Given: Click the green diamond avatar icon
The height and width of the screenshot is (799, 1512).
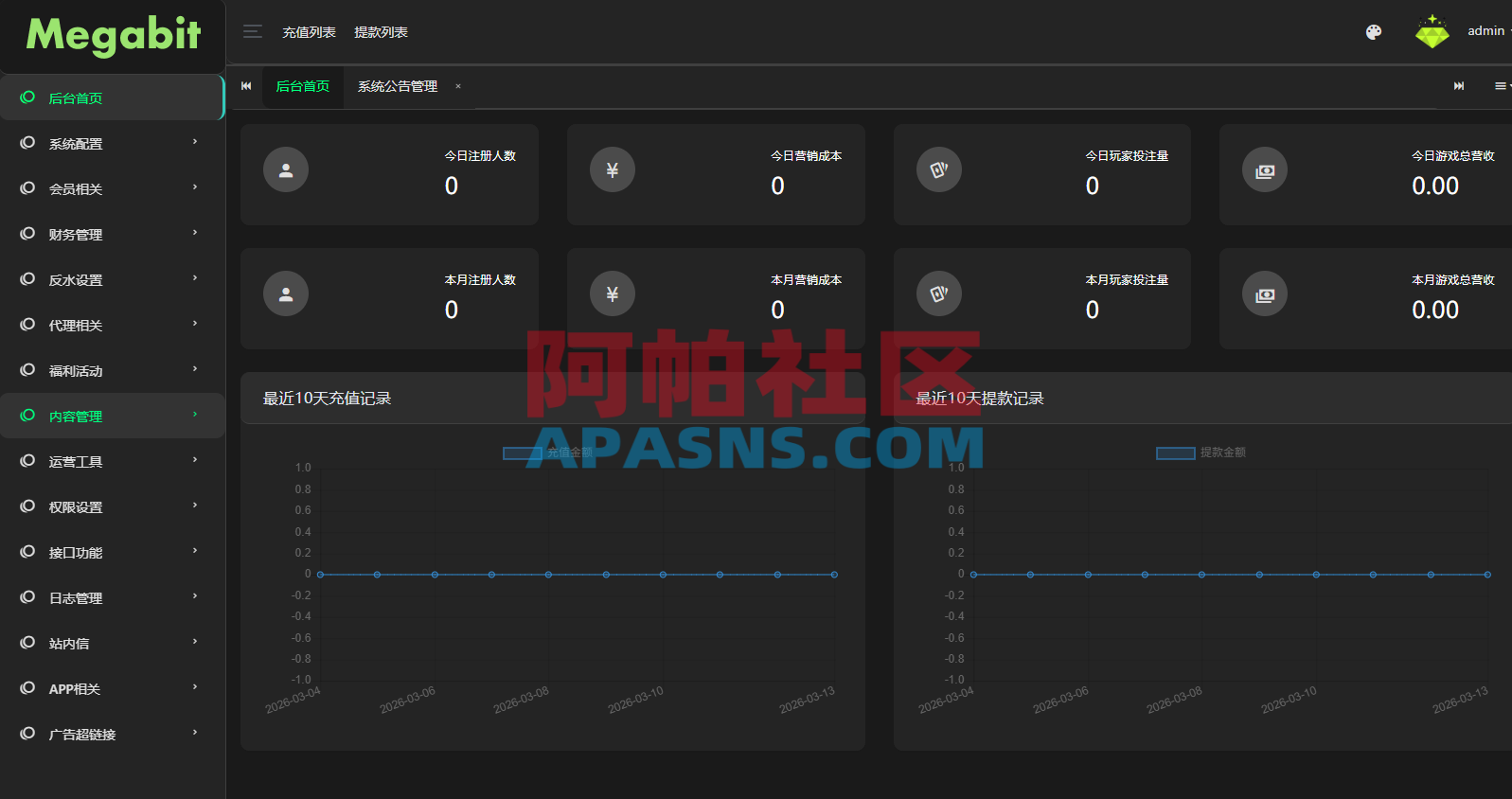Looking at the screenshot, I should coord(1432,32).
